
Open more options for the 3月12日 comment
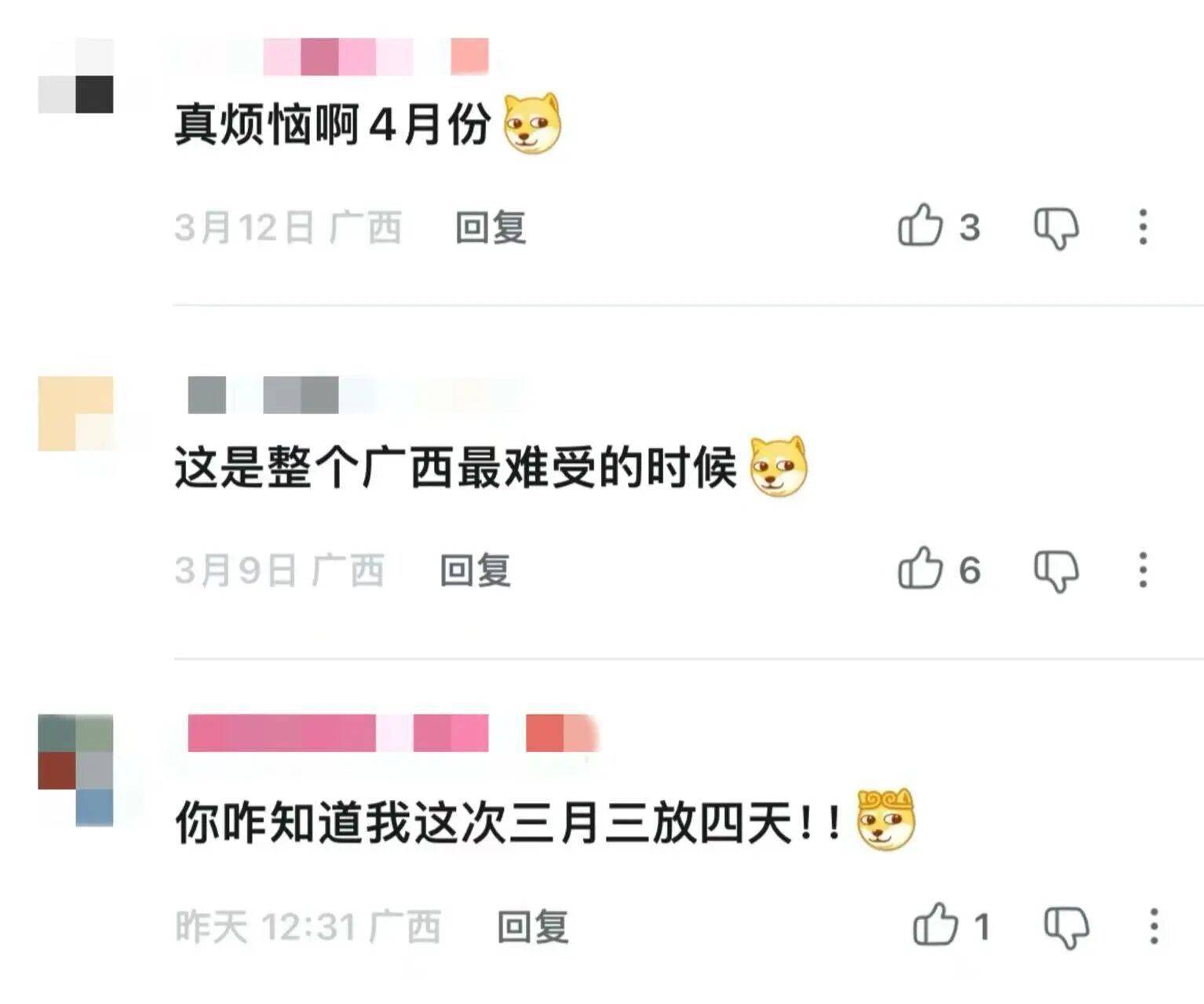point(1143,227)
